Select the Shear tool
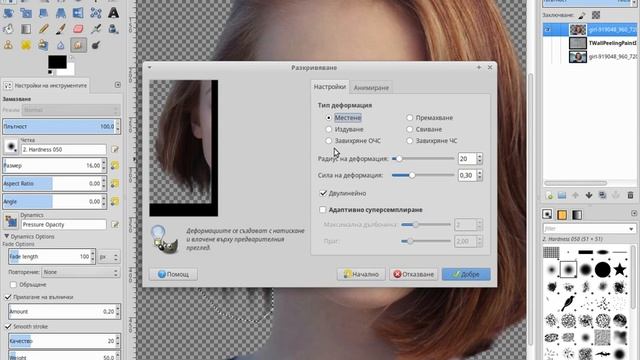This screenshot has width=640, height=360. (43, 13)
